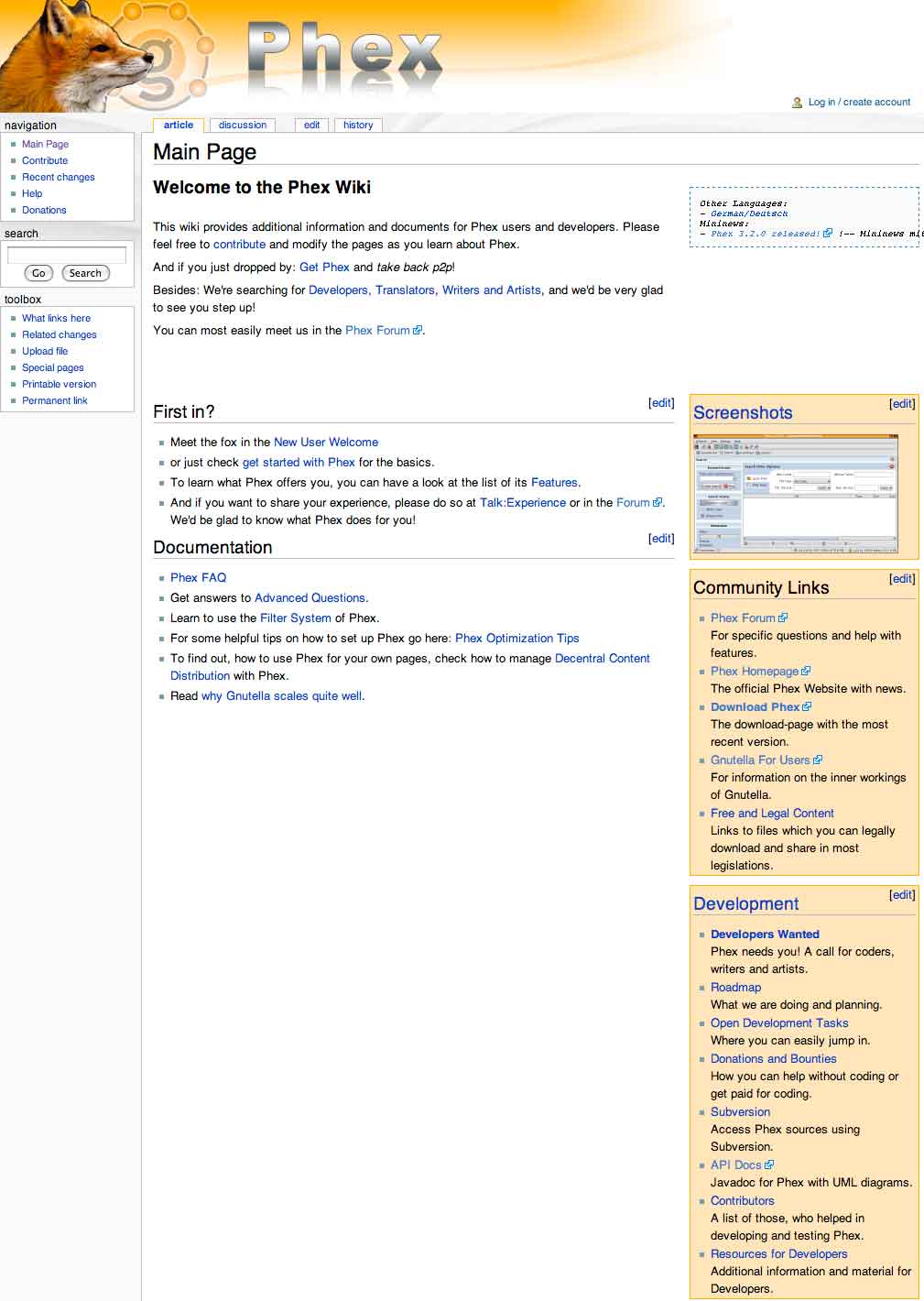Switch to the article tab
Image resolution: width=924 pixels, height=1301 pixels.
pyautogui.click(x=179, y=126)
